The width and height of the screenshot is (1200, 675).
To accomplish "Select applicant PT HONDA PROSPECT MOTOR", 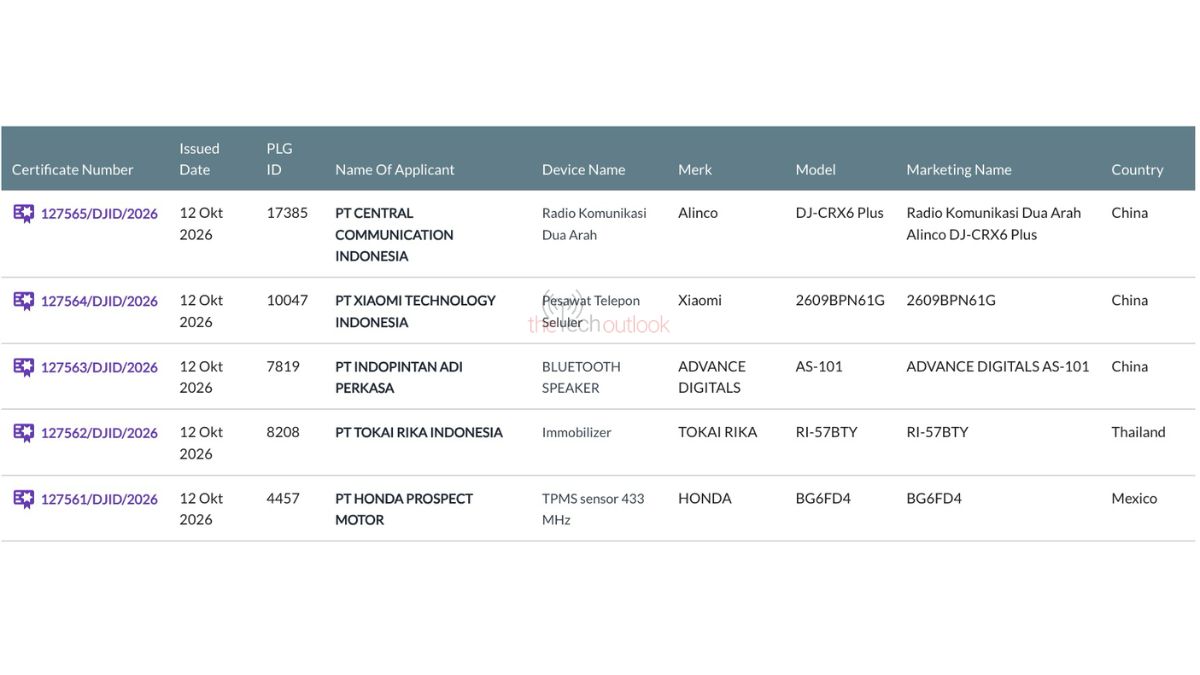I will [x=404, y=509].
